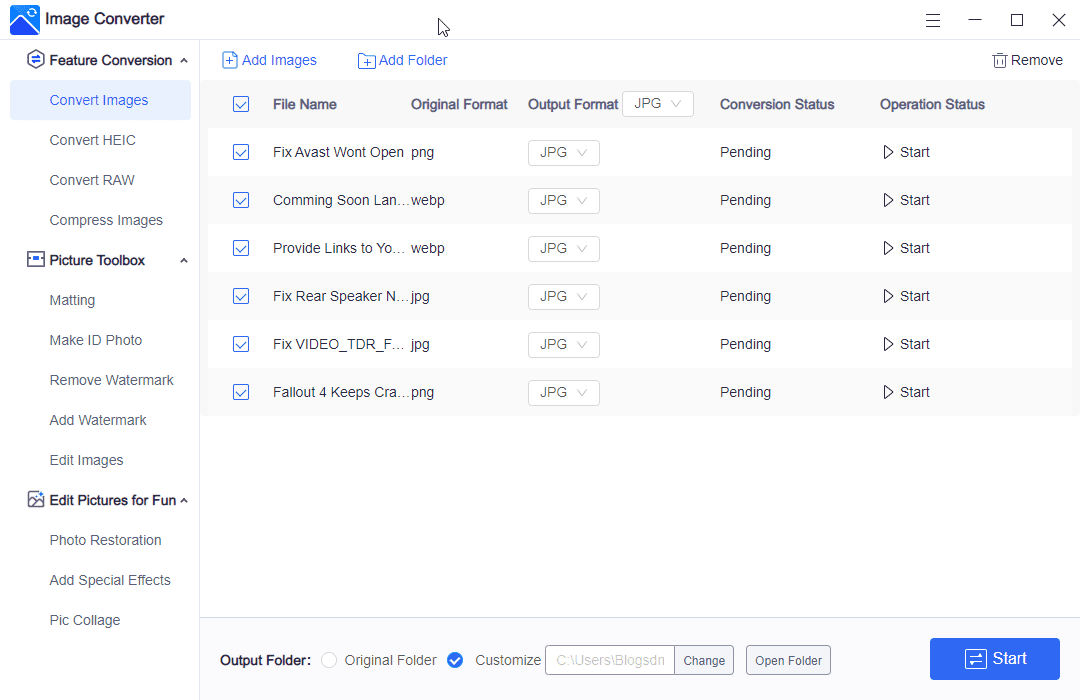Viewport: 1080px width, 700px height.
Task: Click the Remove trash icon
Action: click(999, 61)
